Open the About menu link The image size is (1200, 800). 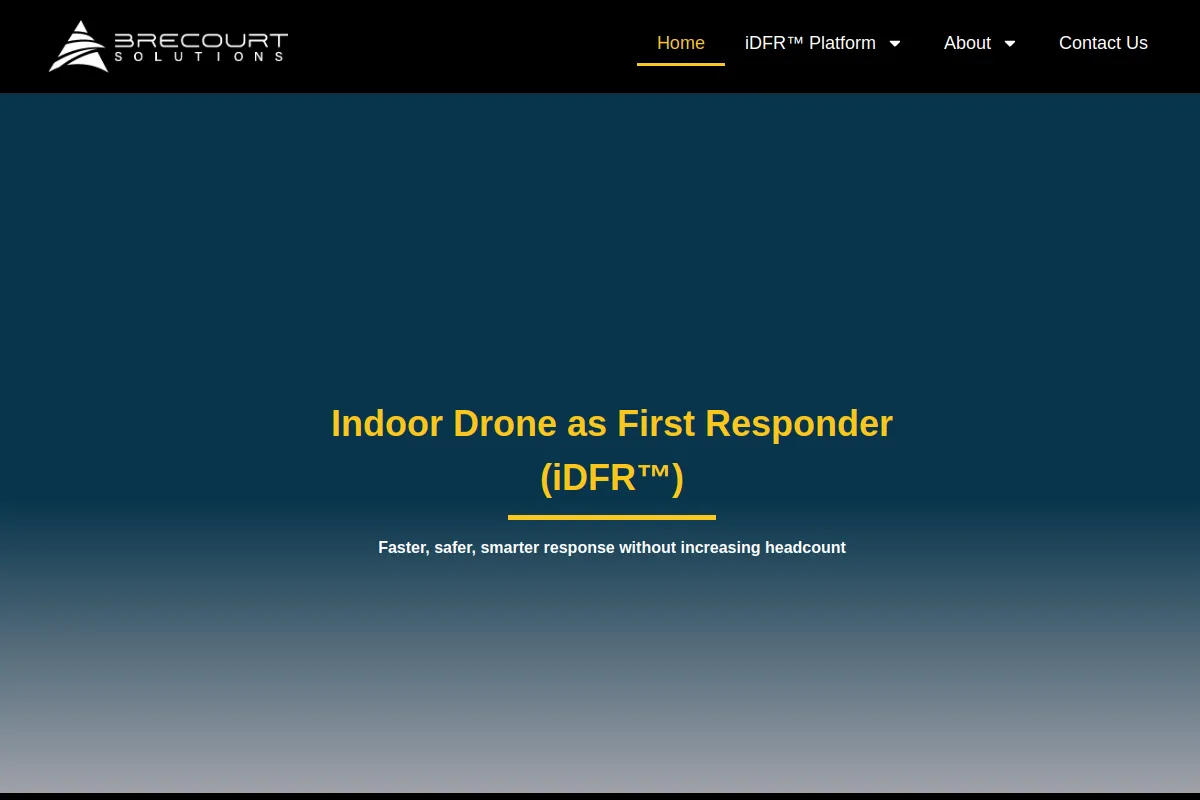967,43
